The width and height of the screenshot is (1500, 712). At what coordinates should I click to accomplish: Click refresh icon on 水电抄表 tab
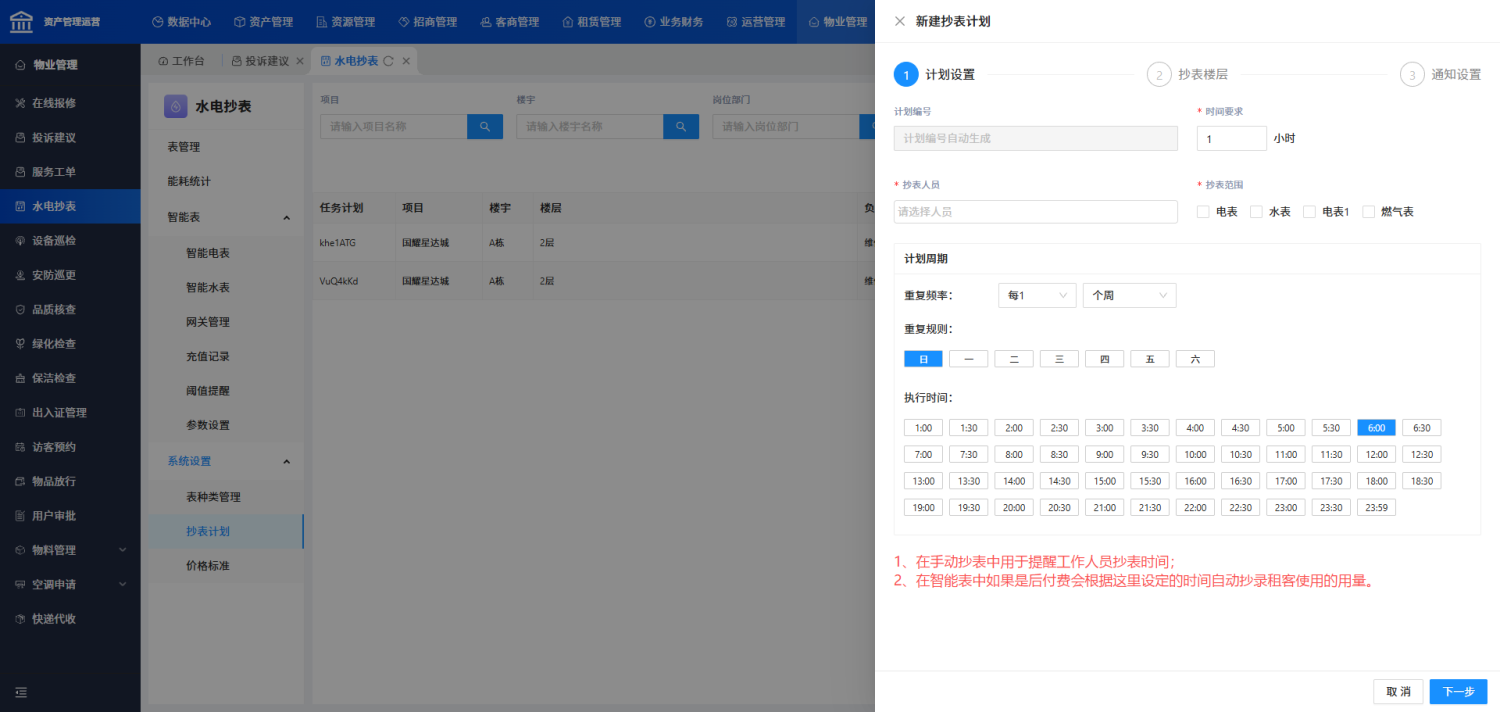389,61
